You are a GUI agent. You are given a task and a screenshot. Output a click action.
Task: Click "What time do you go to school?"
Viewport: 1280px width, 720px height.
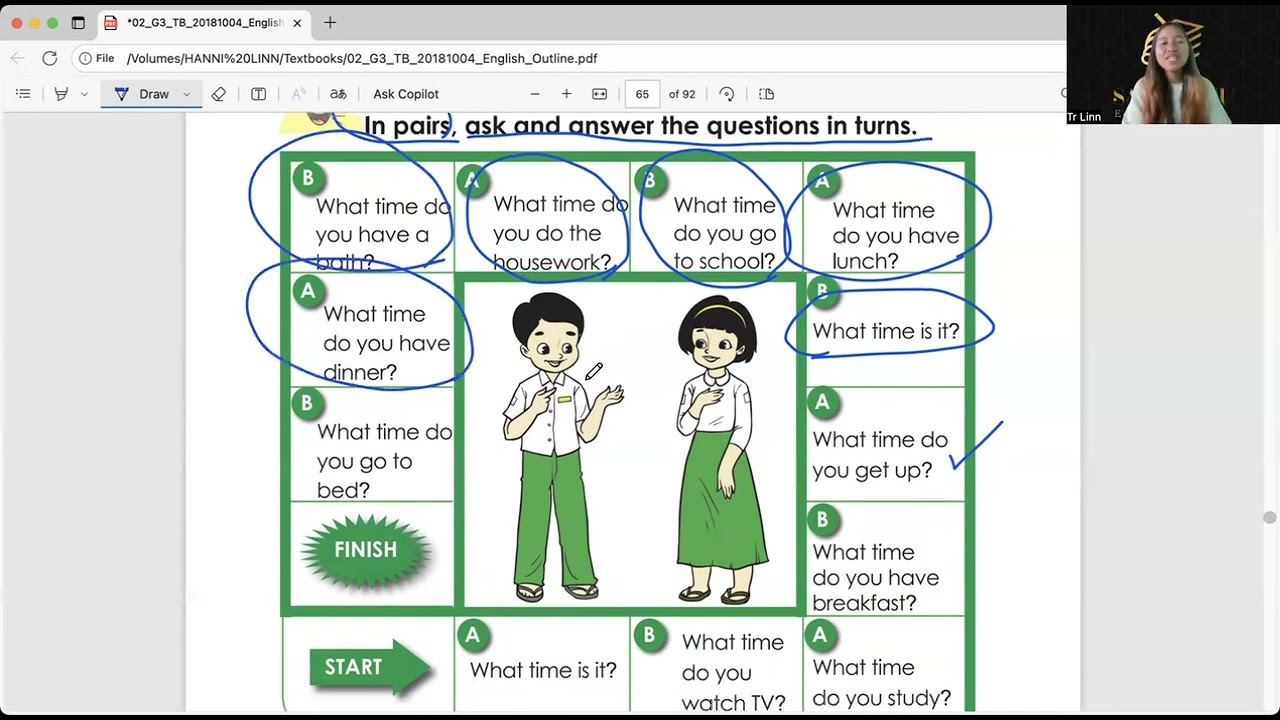point(724,233)
